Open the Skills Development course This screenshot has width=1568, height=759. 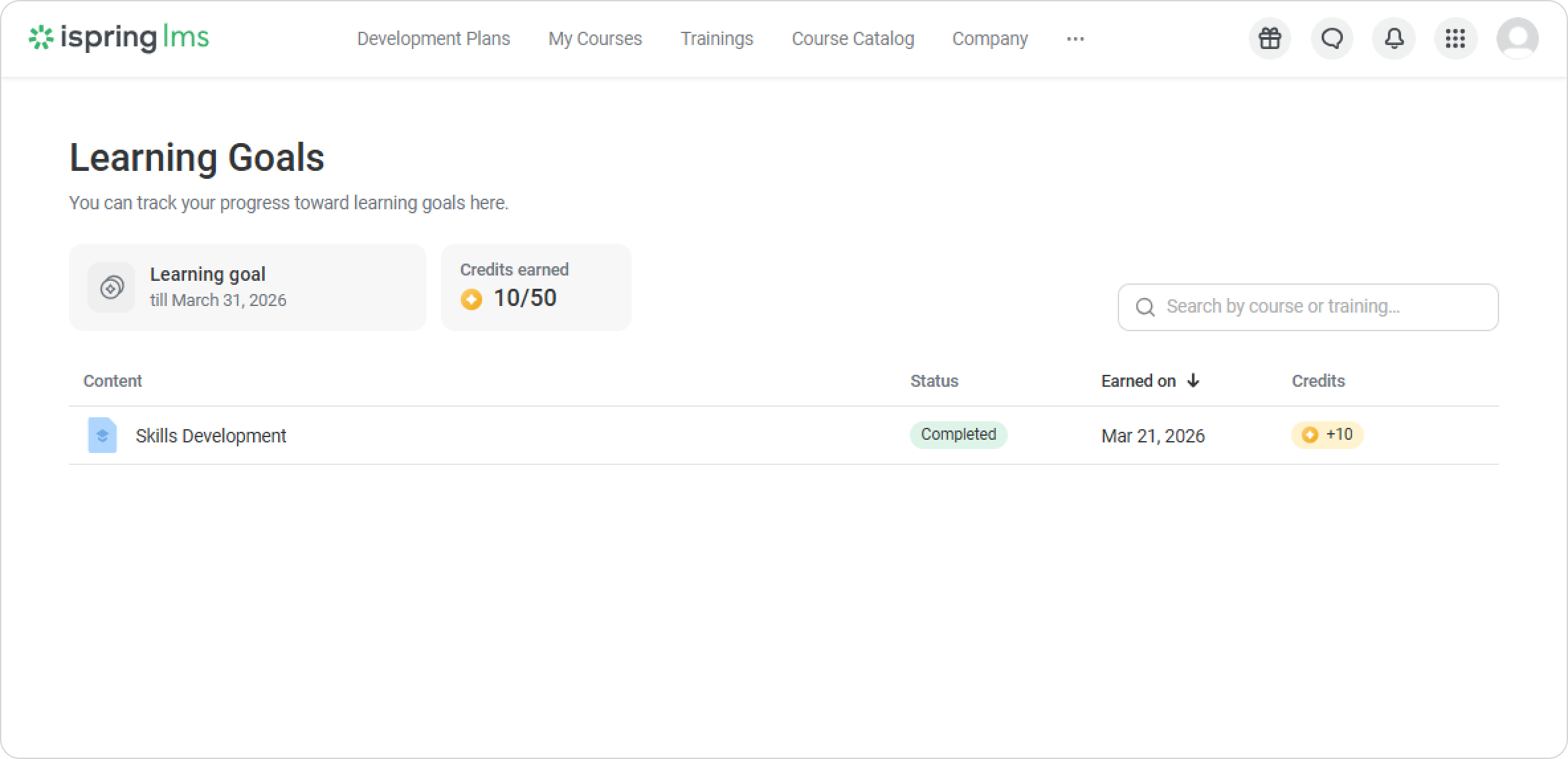pyautogui.click(x=211, y=436)
